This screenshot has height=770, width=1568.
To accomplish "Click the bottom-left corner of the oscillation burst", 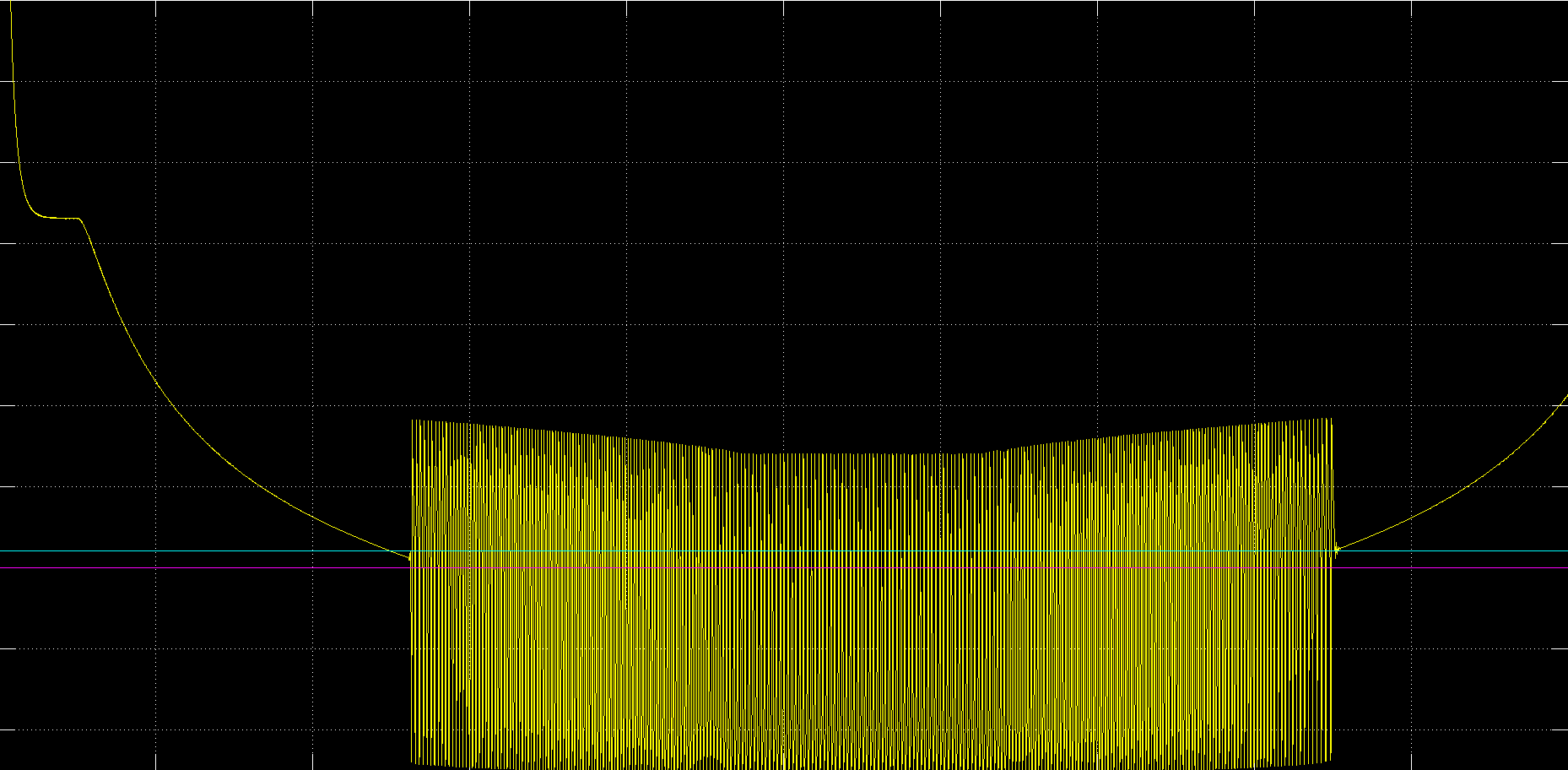I will point(413,763).
